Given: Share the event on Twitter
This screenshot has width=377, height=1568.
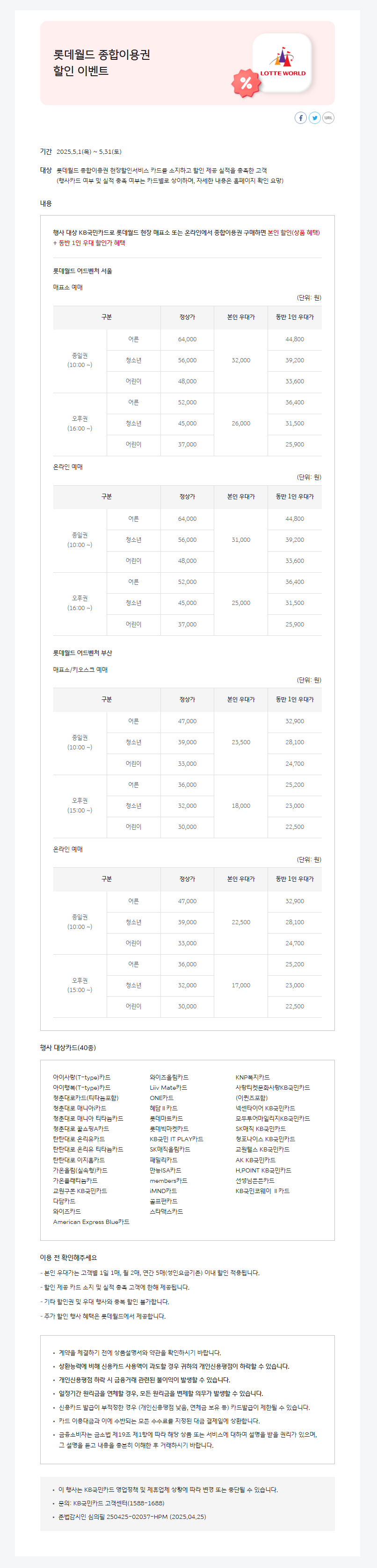Looking at the screenshot, I should click(x=314, y=117).
